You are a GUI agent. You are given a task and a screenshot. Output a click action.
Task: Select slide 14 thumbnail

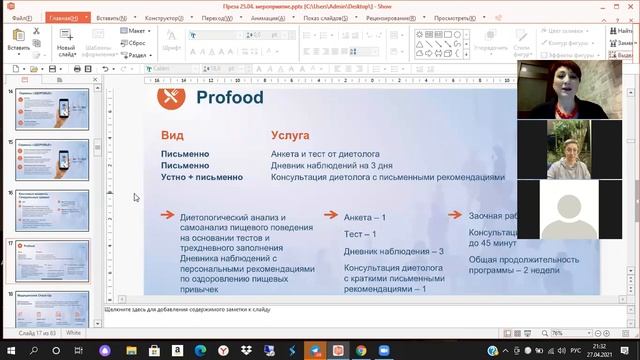[x=52, y=109]
